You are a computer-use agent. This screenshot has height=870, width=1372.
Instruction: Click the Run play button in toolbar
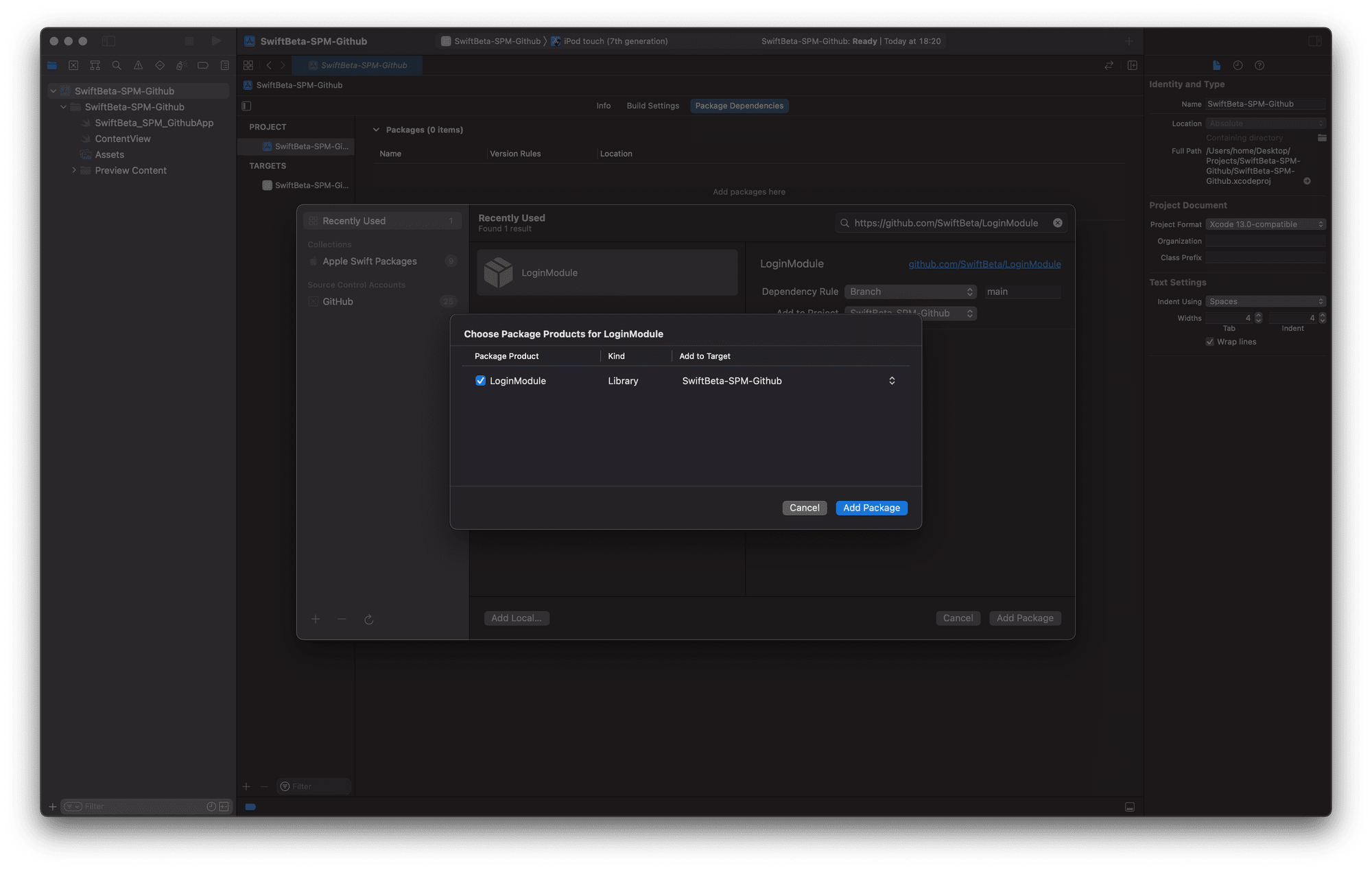(x=216, y=41)
